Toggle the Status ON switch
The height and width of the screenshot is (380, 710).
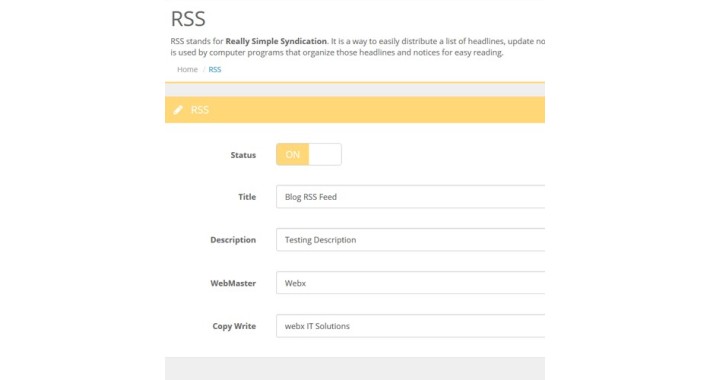[309, 154]
